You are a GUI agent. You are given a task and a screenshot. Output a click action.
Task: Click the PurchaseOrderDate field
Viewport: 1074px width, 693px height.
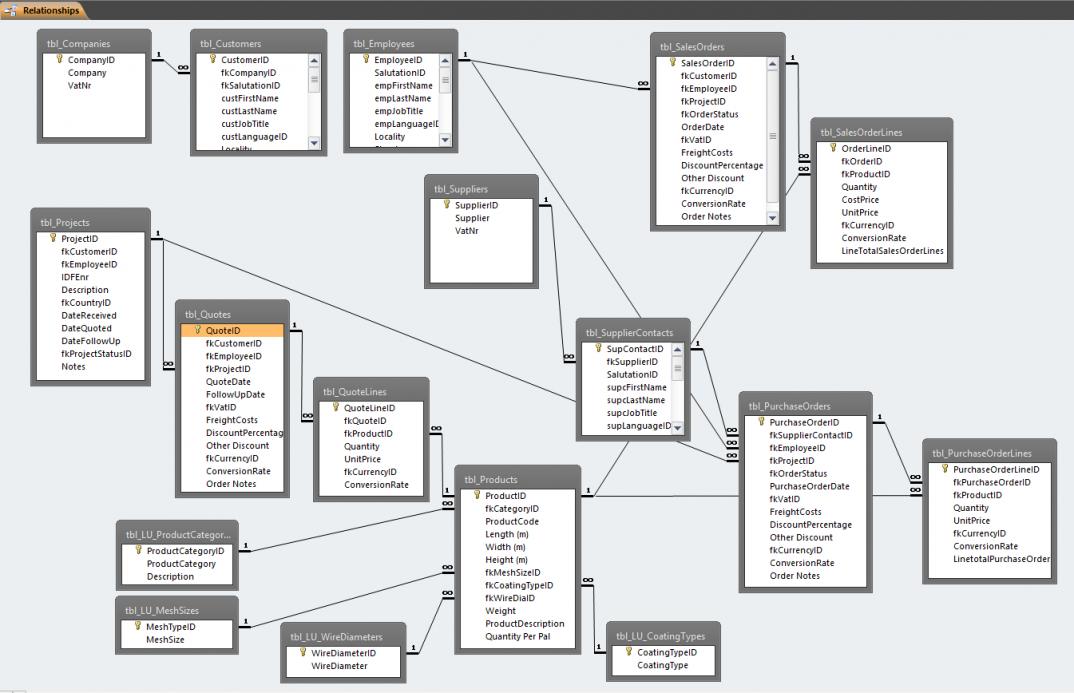click(x=809, y=486)
